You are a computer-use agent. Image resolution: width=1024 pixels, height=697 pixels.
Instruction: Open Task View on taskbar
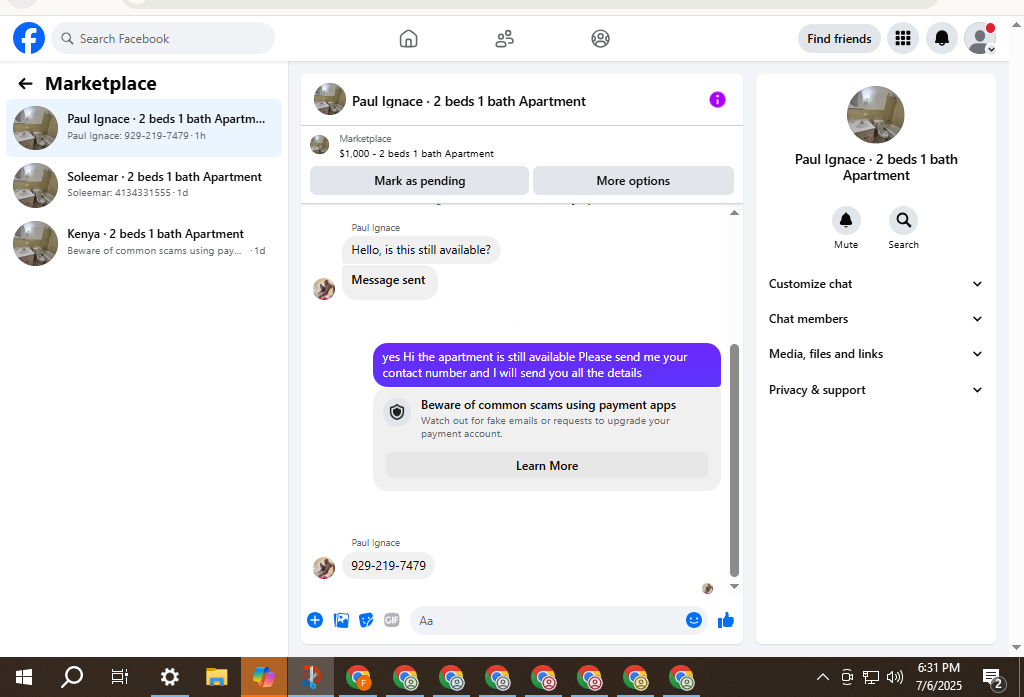tap(120, 677)
